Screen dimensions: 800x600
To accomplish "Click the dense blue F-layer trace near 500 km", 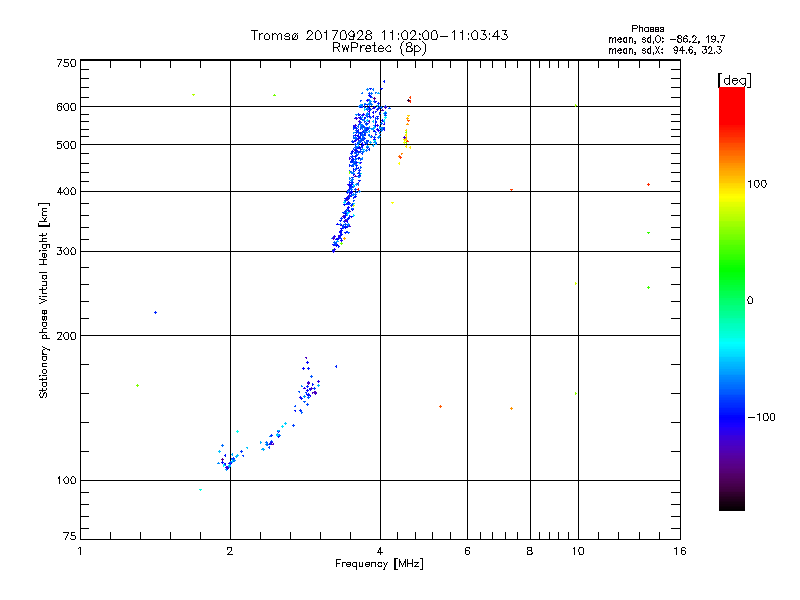I will click(360, 145).
